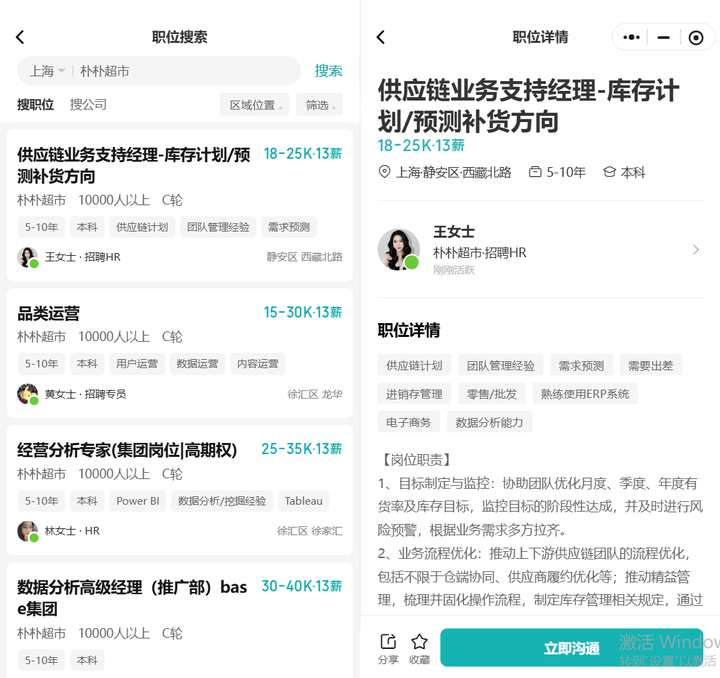Screen dimensions: 720x678
Task: Open the 筛选 filter dropdown
Action: (320, 105)
